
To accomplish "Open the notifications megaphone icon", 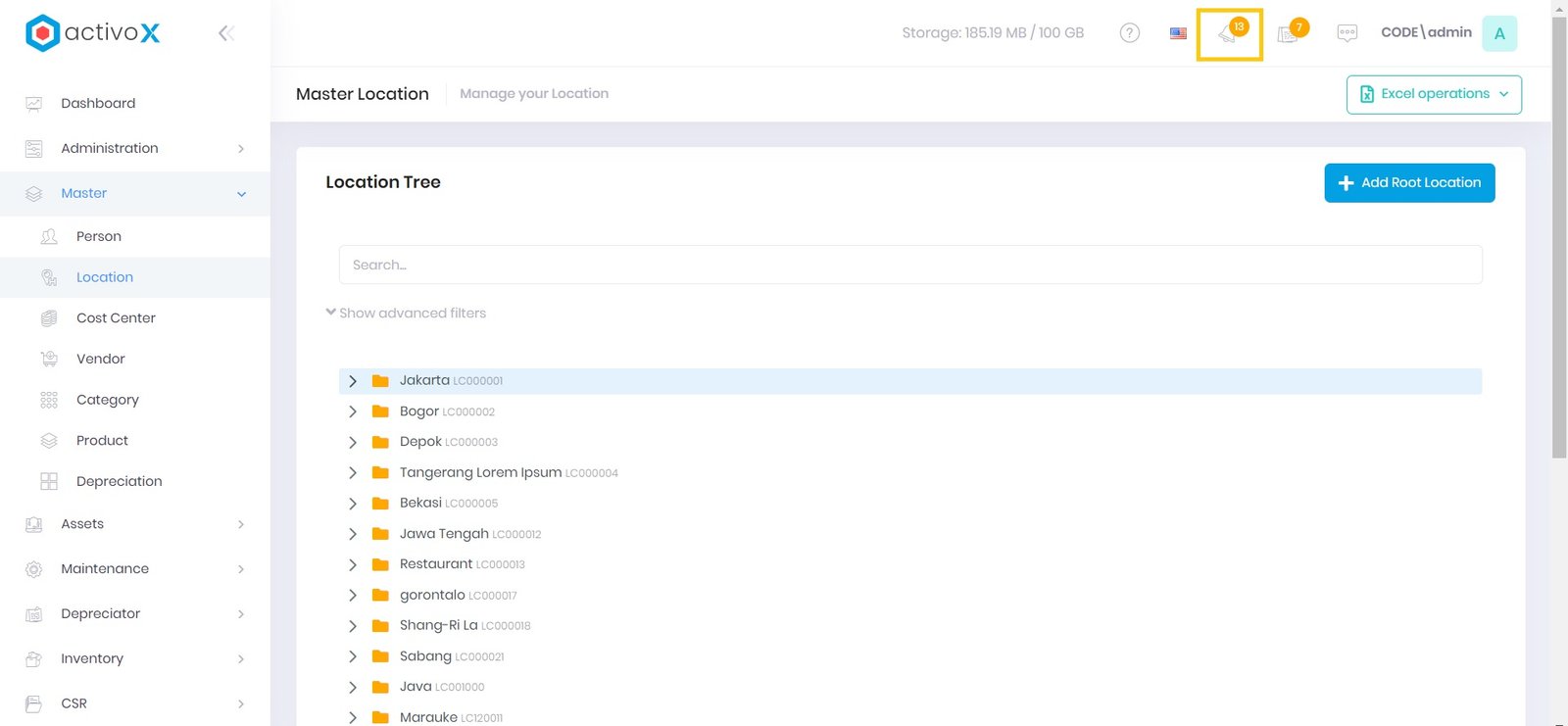I will coord(1228,34).
